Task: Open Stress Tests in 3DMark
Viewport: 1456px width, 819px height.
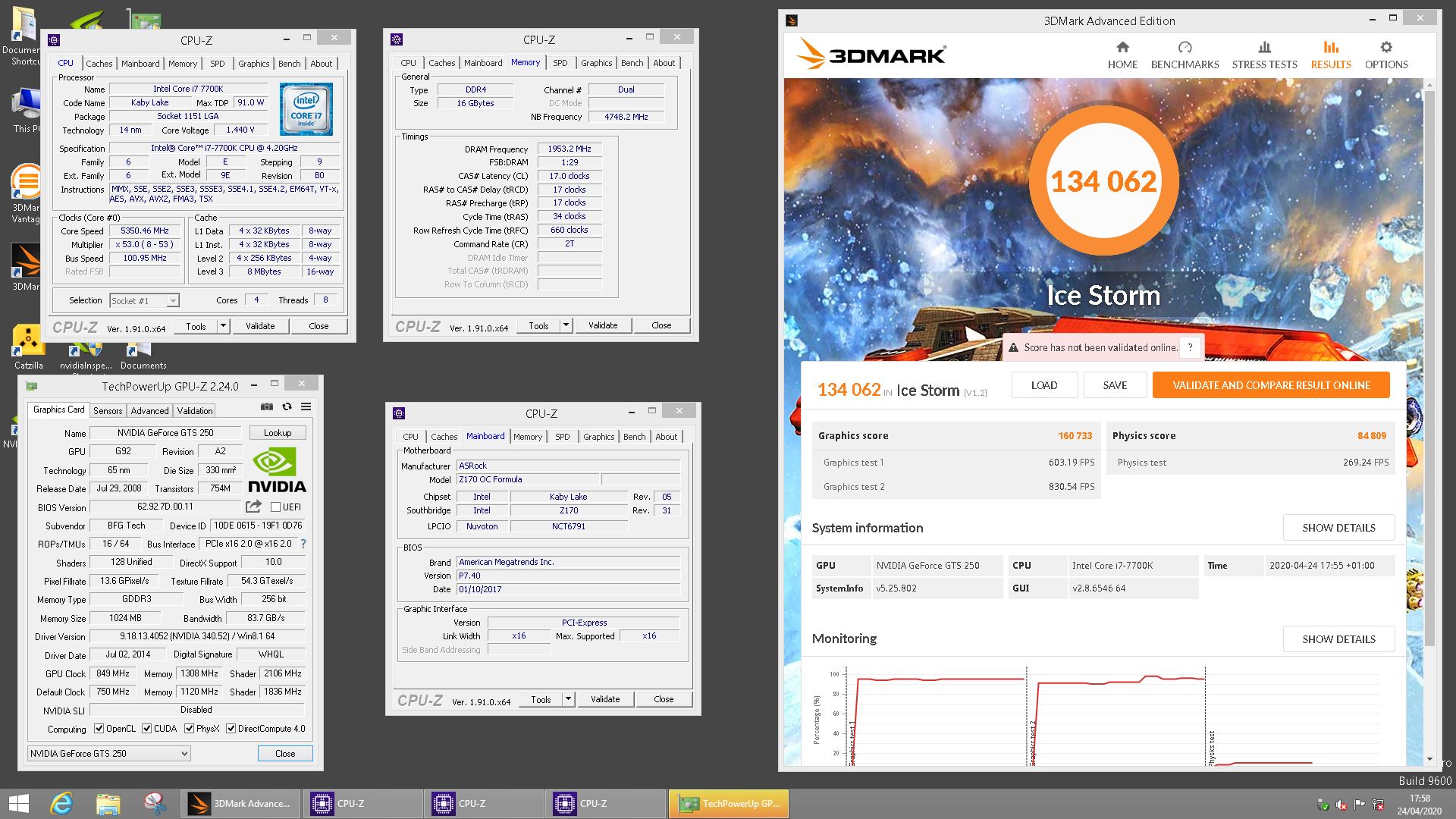Action: click(1264, 55)
